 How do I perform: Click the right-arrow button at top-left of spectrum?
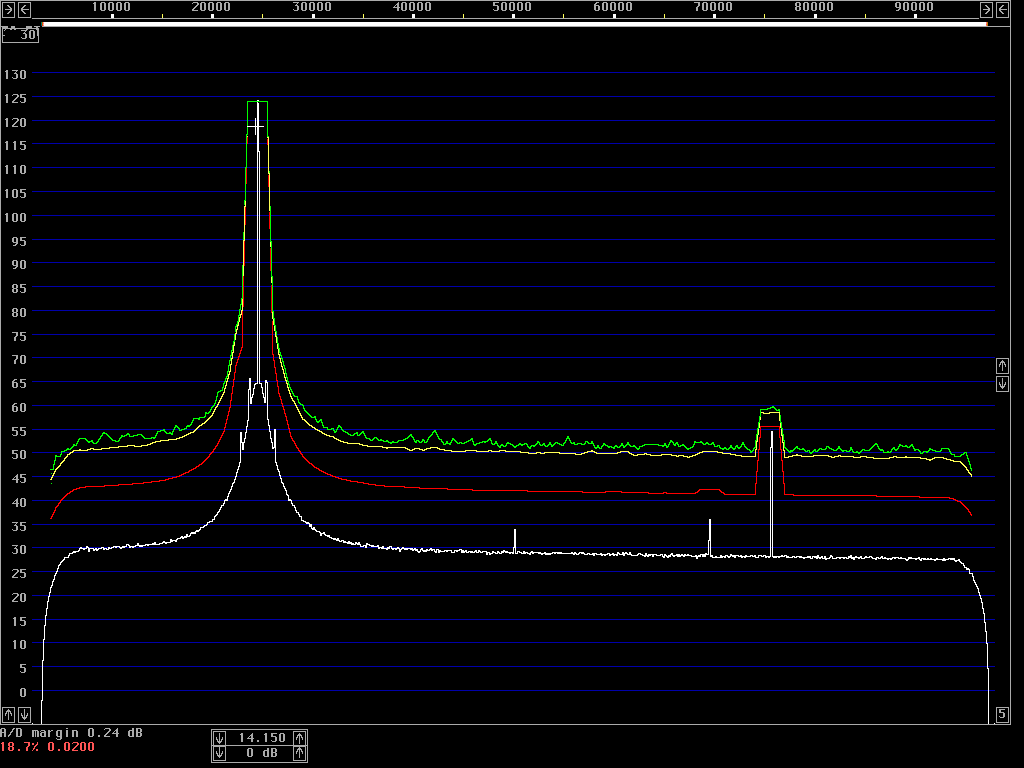pyautogui.click(x=8, y=9)
